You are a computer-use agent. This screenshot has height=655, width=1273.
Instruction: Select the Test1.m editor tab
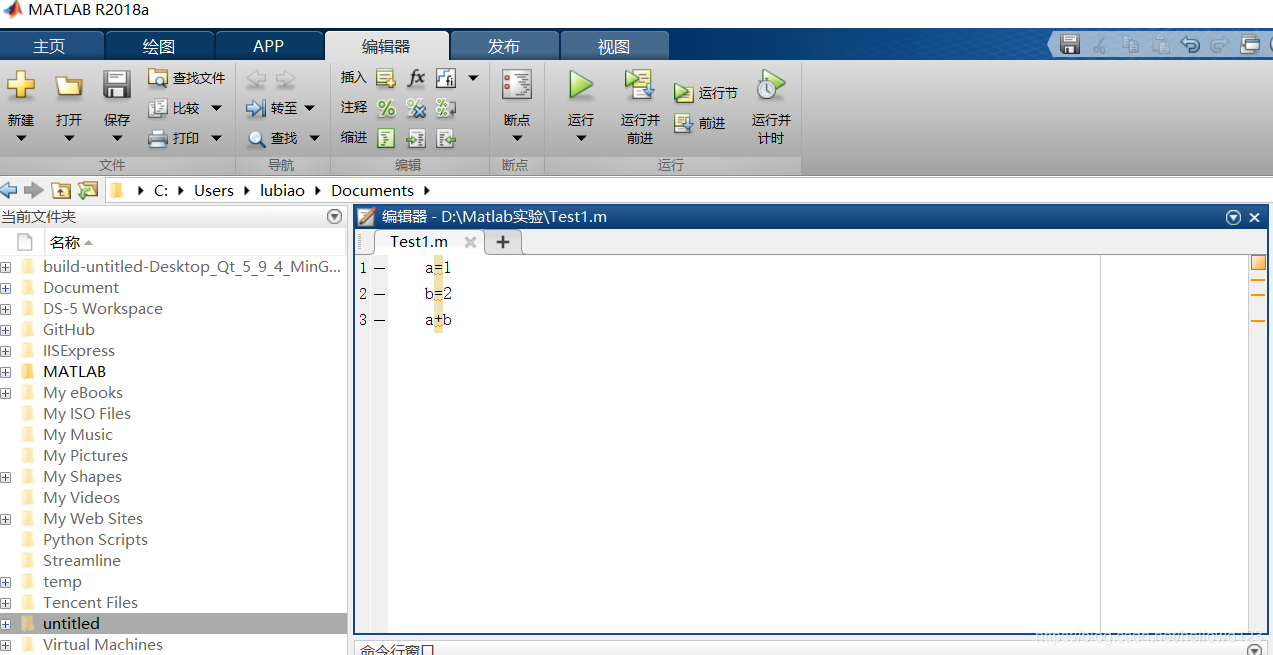pos(419,242)
